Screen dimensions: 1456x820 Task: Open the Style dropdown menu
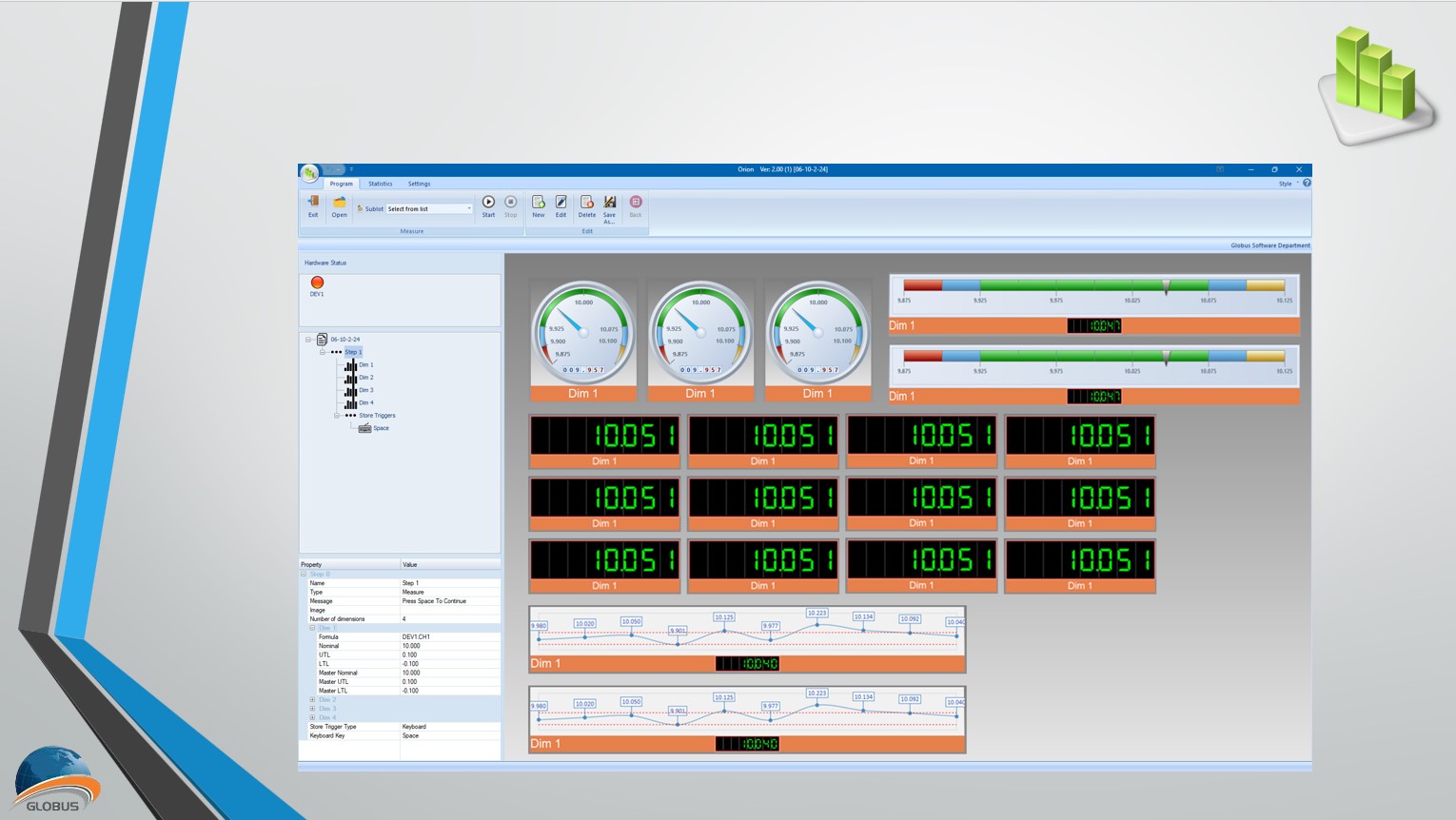[x=1288, y=184]
